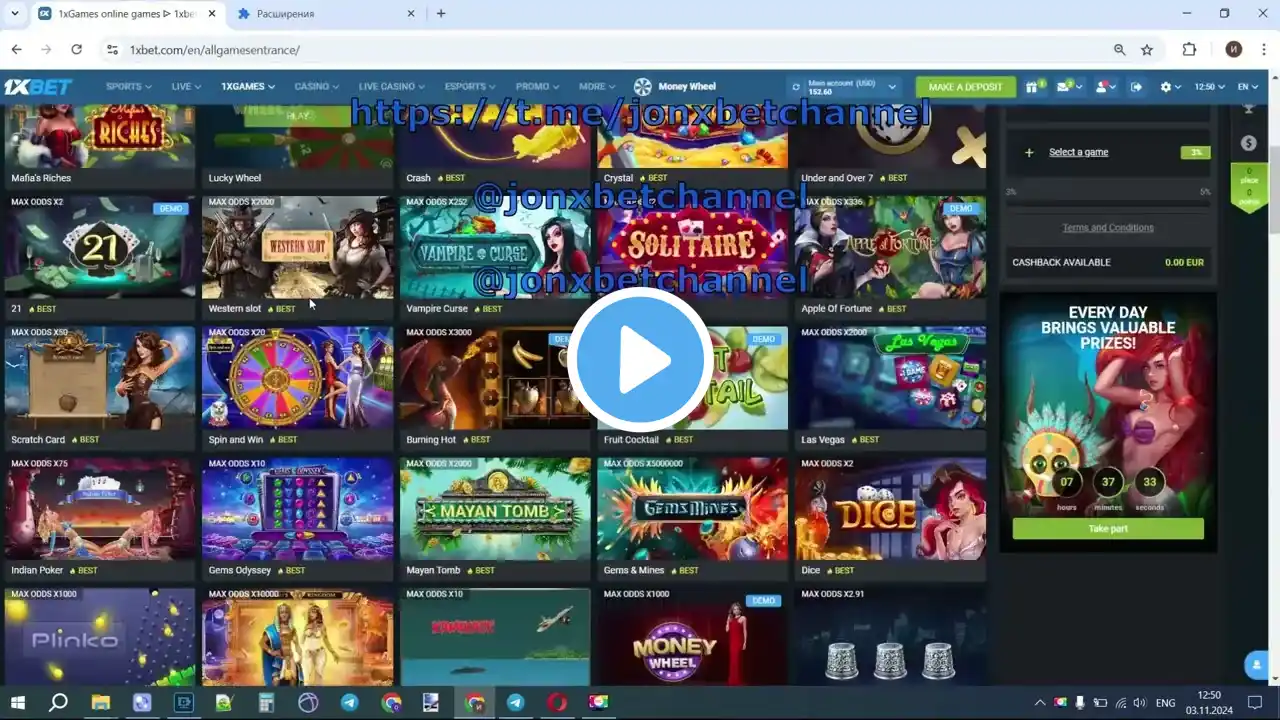Open the Opera browser taskbar icon

[x=557, y=702]
